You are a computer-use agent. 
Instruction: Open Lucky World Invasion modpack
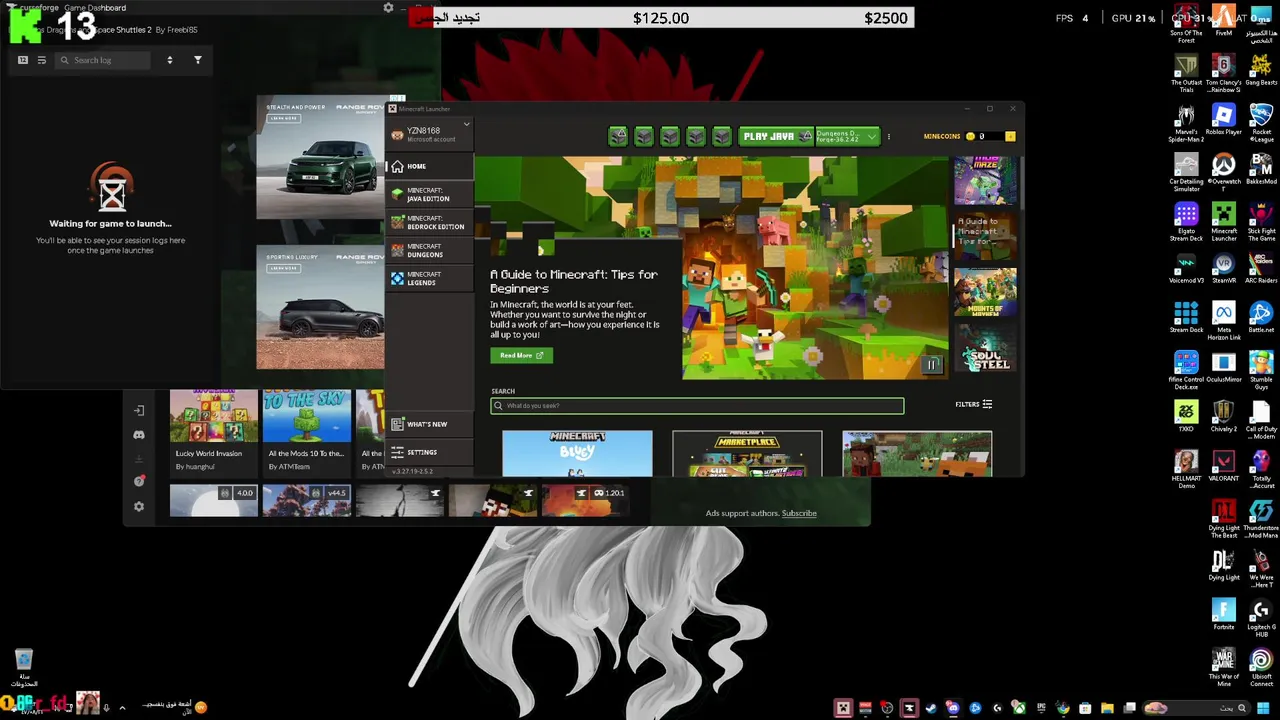click(x=213, y=430)
